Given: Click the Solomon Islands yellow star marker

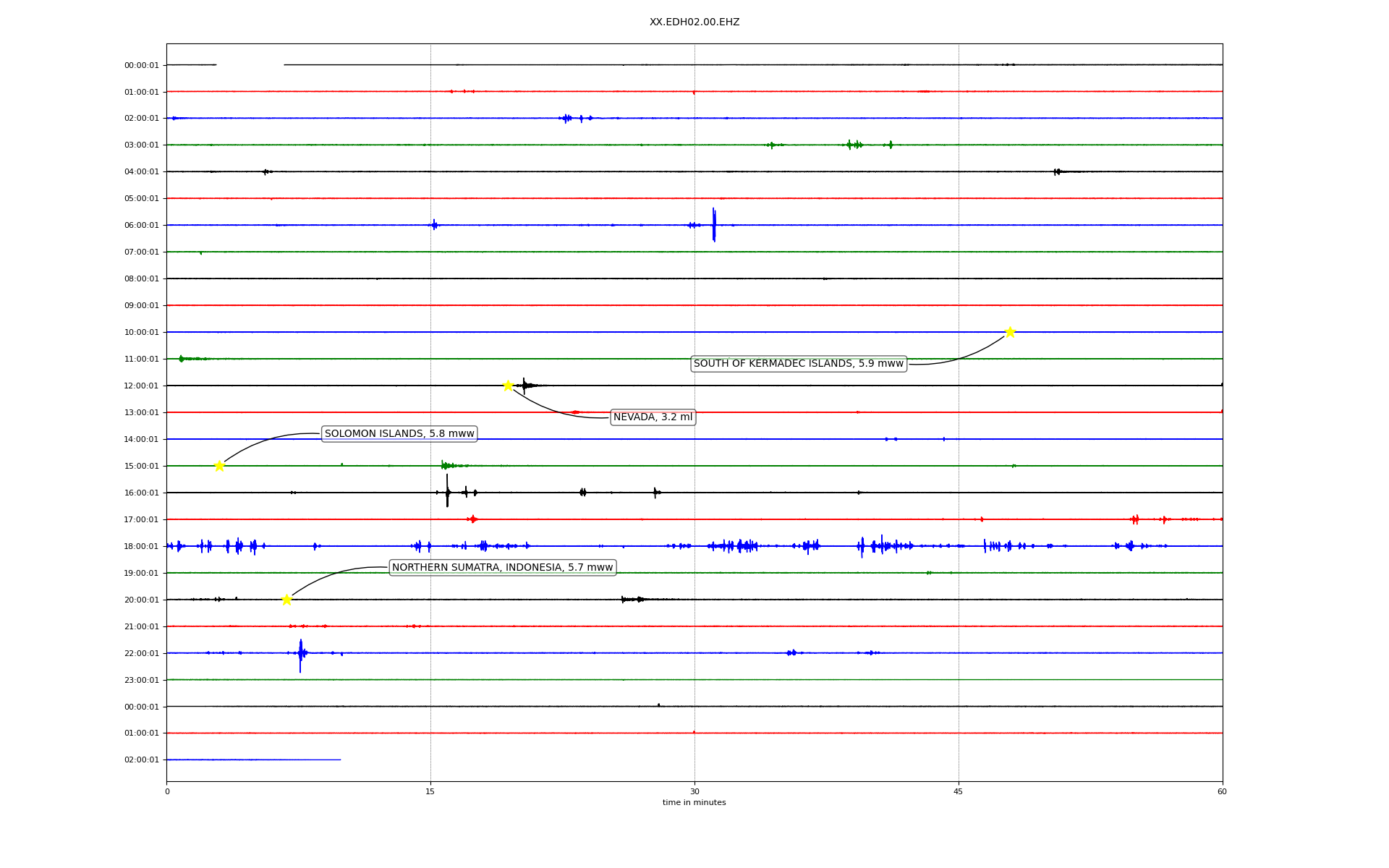Looking at the screenshot, I should point(219,466).
